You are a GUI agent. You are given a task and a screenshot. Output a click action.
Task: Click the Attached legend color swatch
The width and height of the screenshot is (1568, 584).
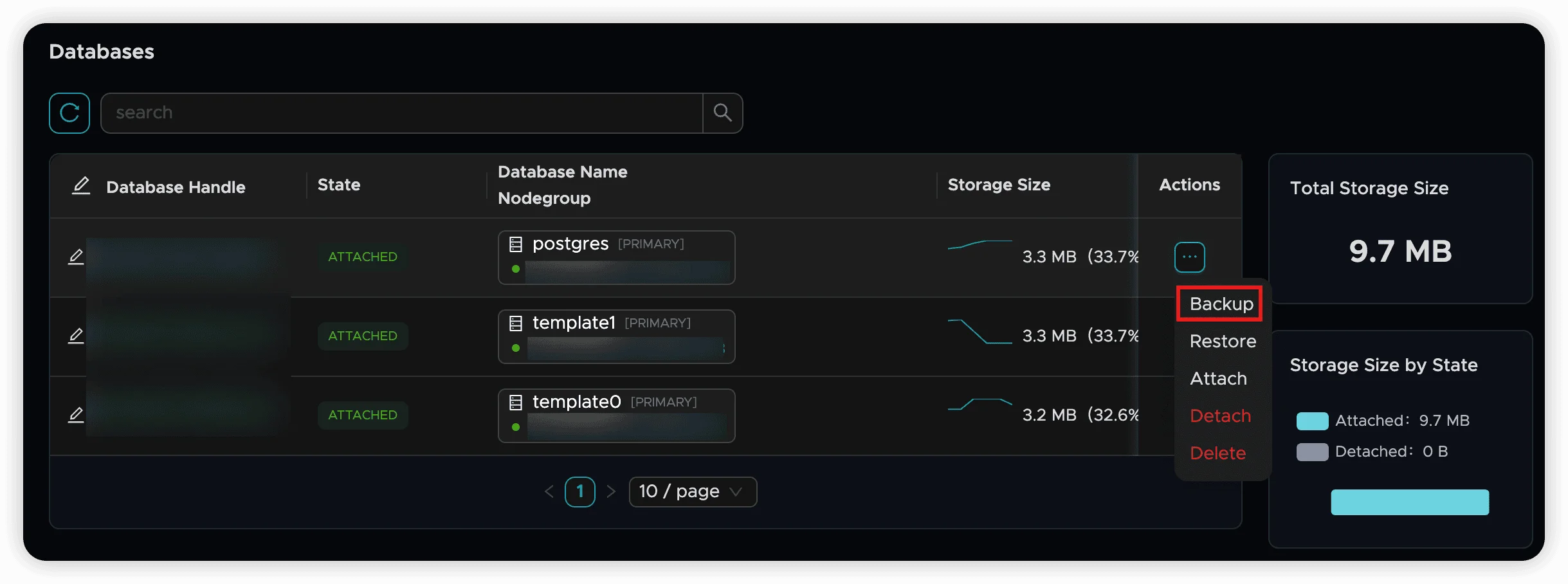1312,421
